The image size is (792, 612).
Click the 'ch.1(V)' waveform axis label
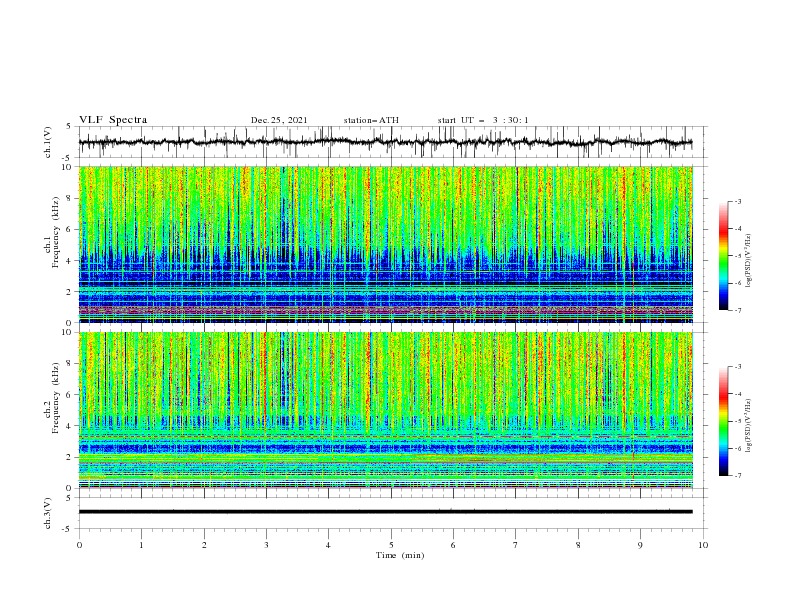coord(48,142)
